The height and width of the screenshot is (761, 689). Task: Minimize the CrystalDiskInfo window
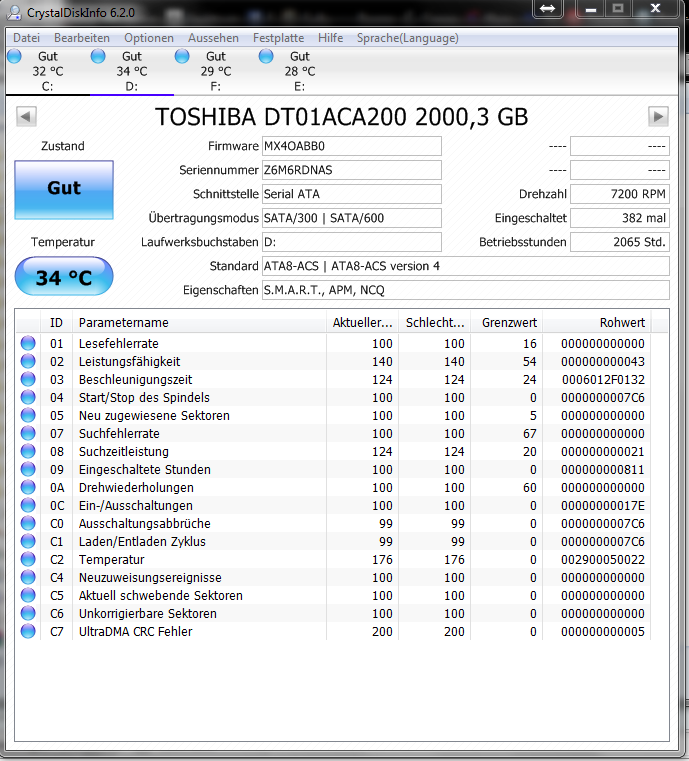[x=591, y=9]
